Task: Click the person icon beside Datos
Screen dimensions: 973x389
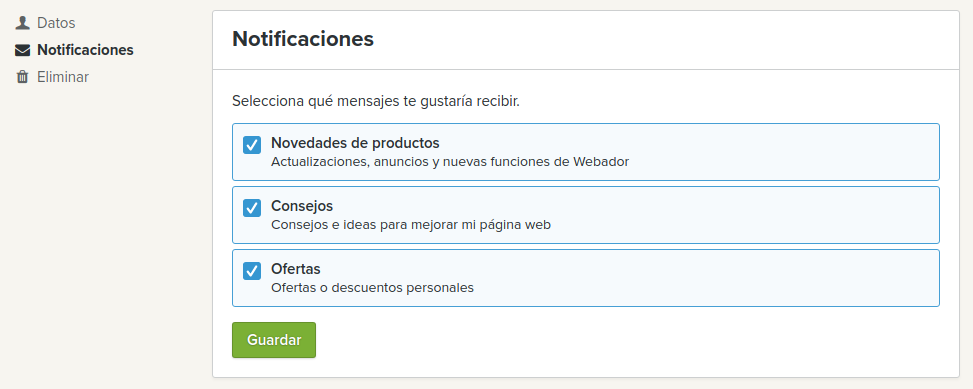Action: pyautogui.click(x=22, y=23)
